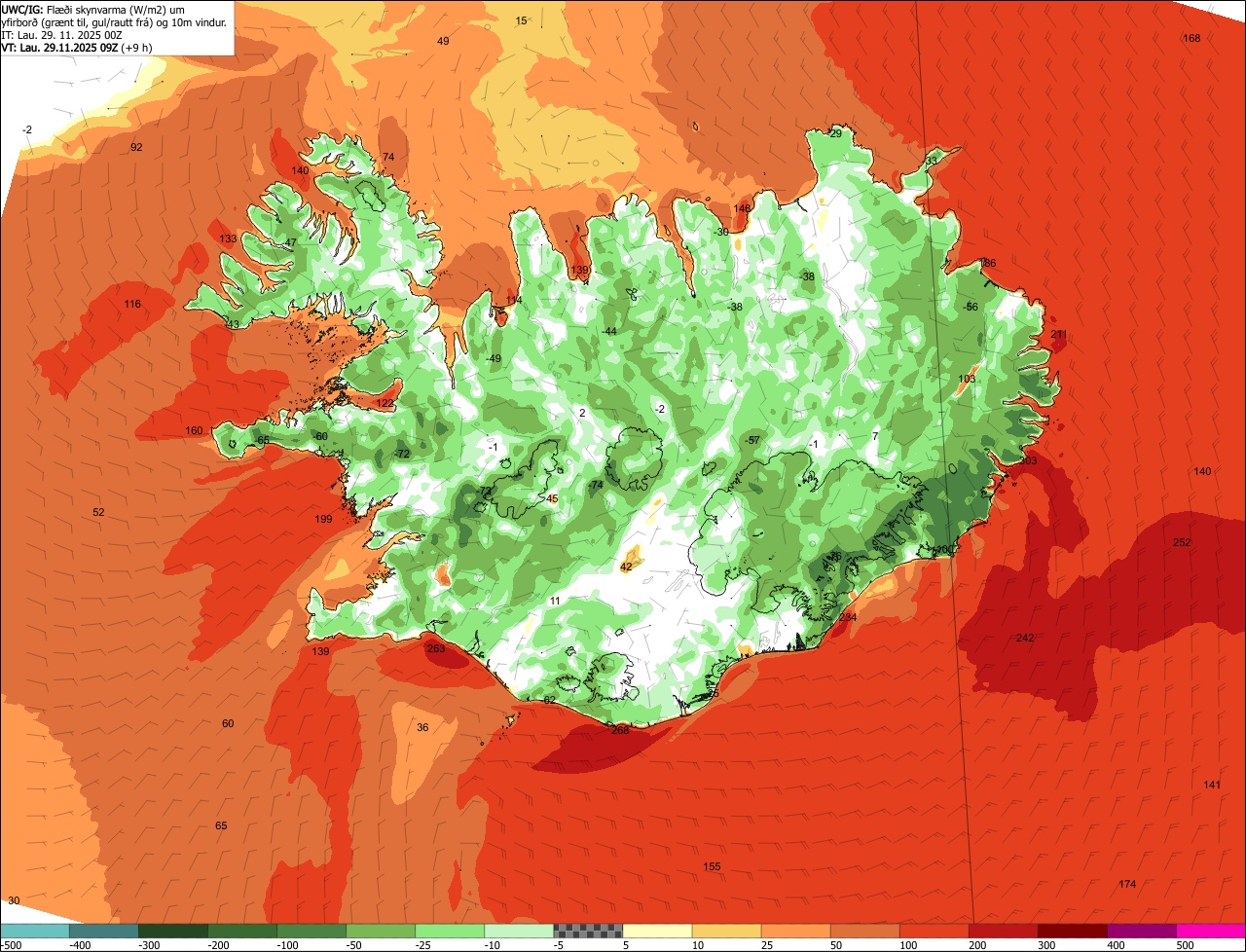Click the map value 141
This screenshot has width=1246, height=952.
[x=1212, y=785]
